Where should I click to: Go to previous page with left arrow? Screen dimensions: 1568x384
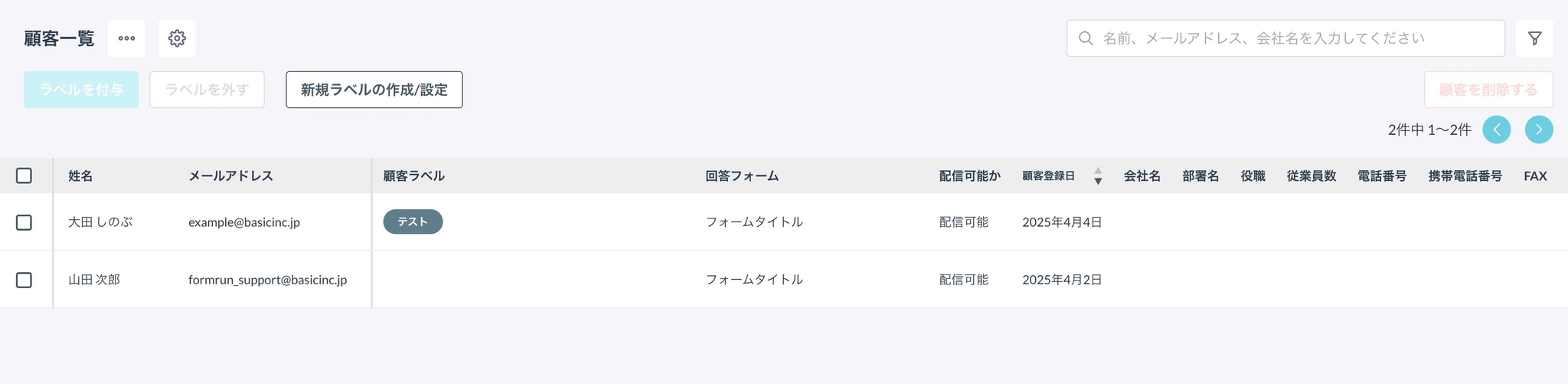tap(1496, 130)
